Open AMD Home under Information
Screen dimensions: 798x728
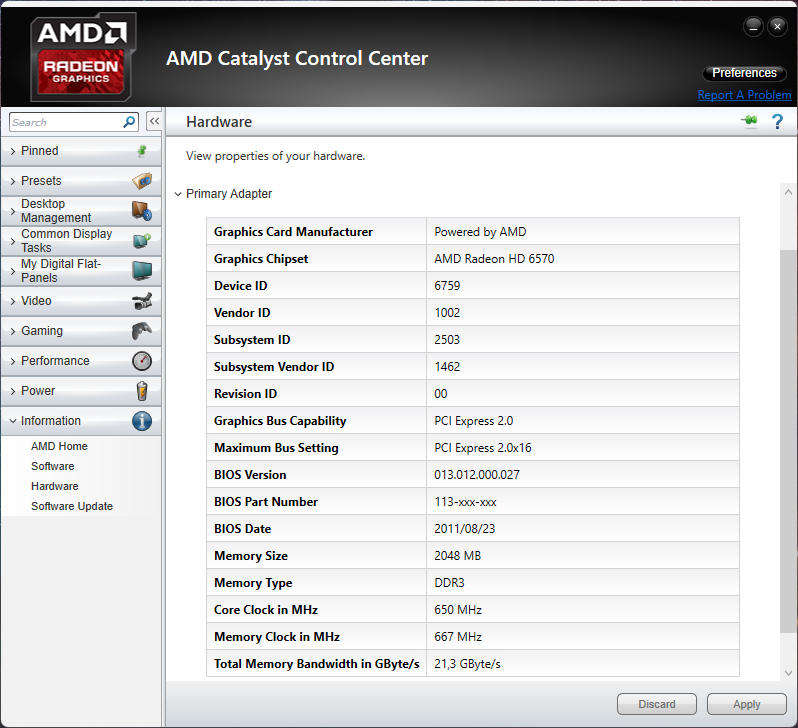(59, 446)
